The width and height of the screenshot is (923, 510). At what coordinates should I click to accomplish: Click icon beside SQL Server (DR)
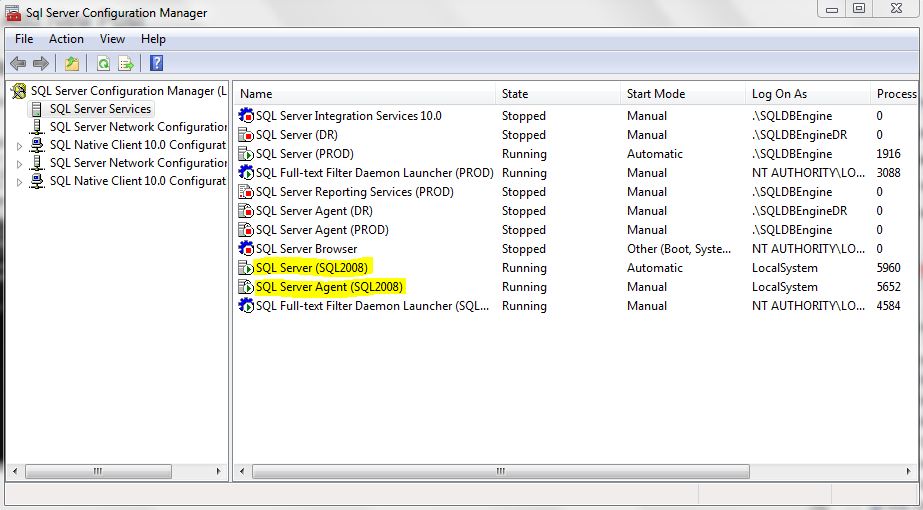click(x=246, y=135)
